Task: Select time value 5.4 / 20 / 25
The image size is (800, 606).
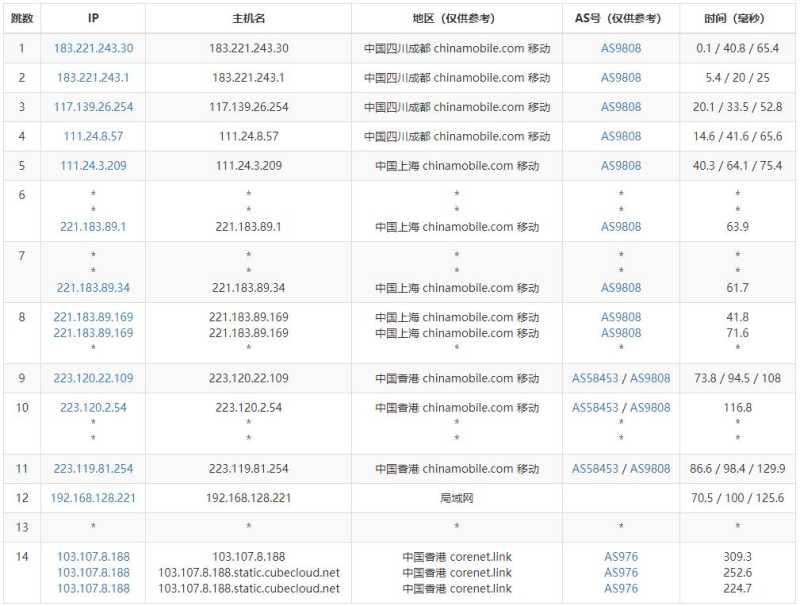Action: [737, 78]
